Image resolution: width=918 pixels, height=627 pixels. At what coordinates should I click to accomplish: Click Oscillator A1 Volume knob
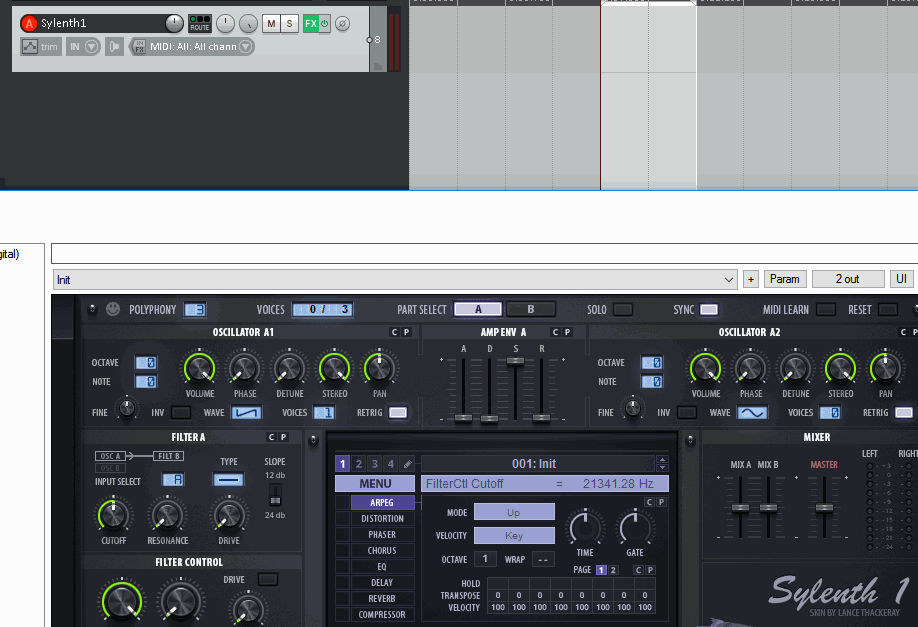pos(200,368)
